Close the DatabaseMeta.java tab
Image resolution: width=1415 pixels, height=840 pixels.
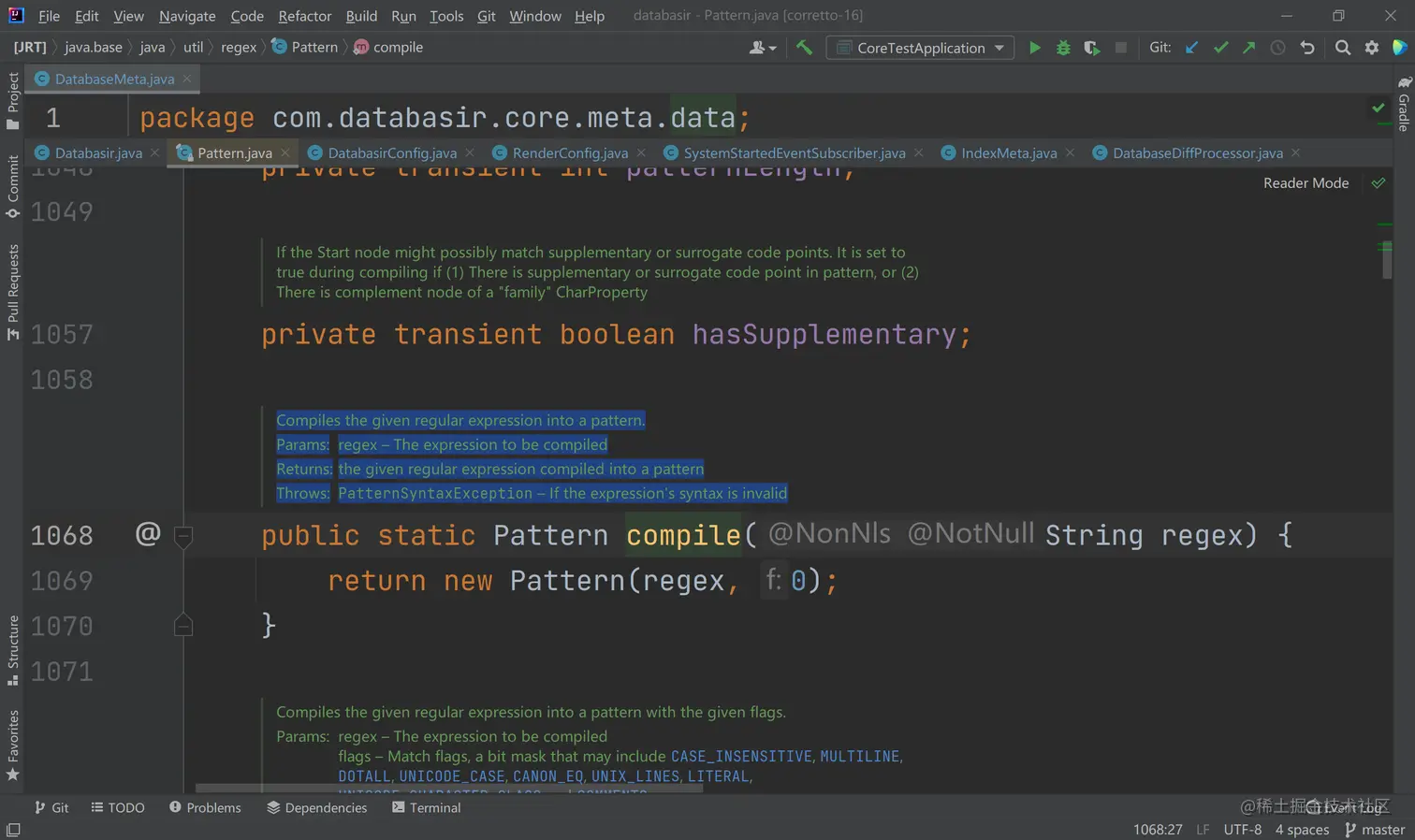[187, 79]
